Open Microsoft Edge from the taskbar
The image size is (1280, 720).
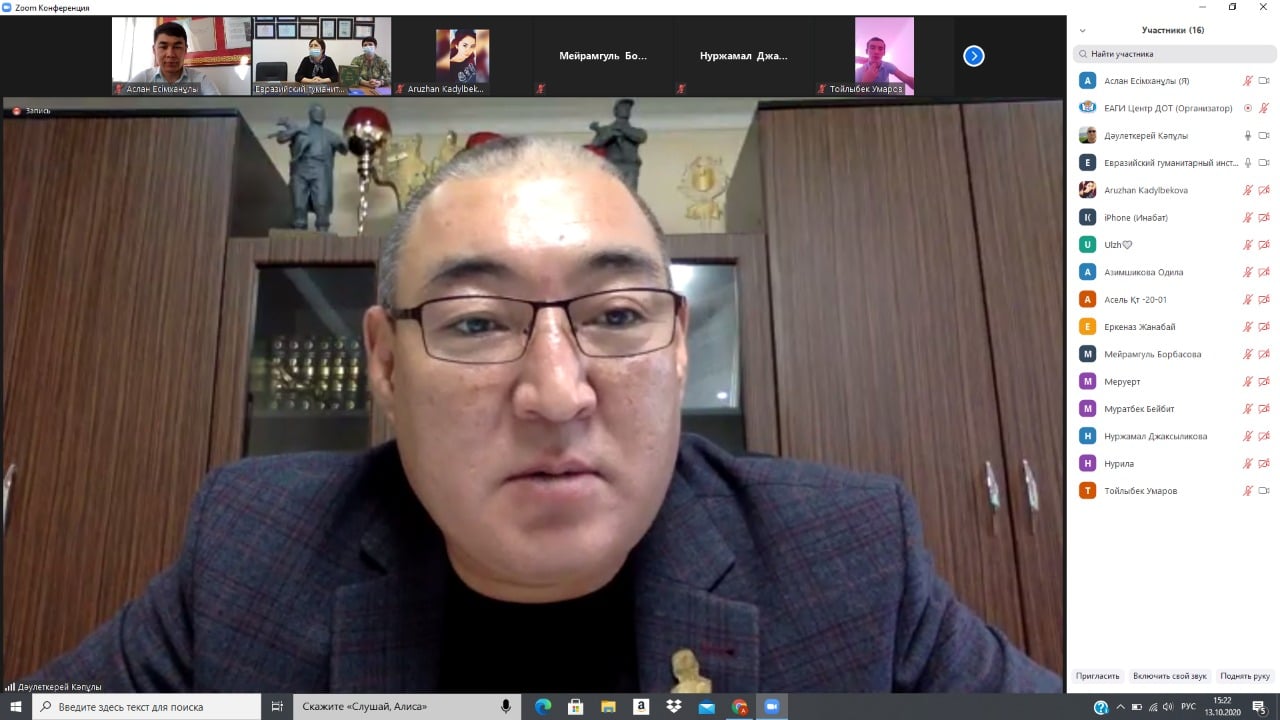(x=543, y=707)
